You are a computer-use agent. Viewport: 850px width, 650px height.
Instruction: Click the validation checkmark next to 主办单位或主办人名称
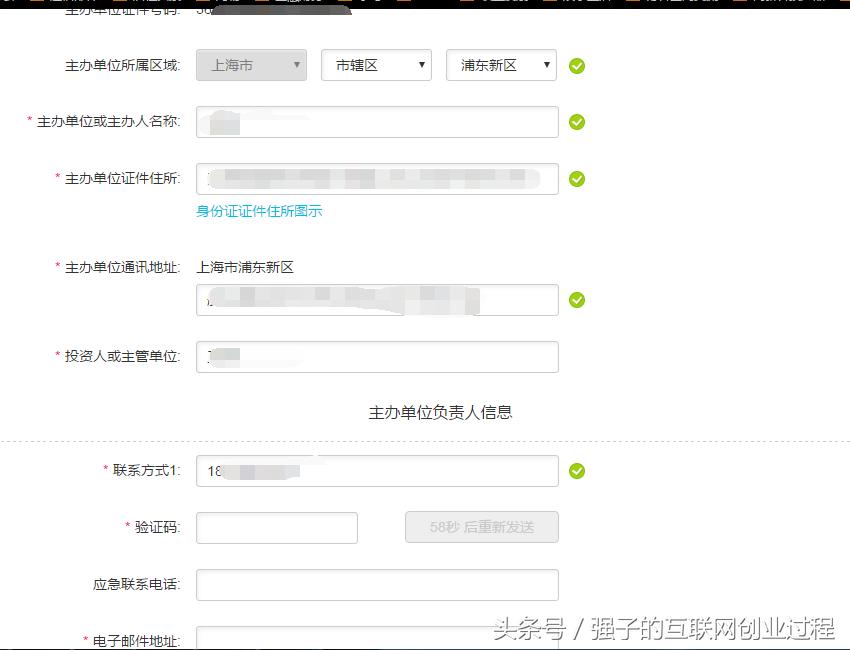(577, 121)
